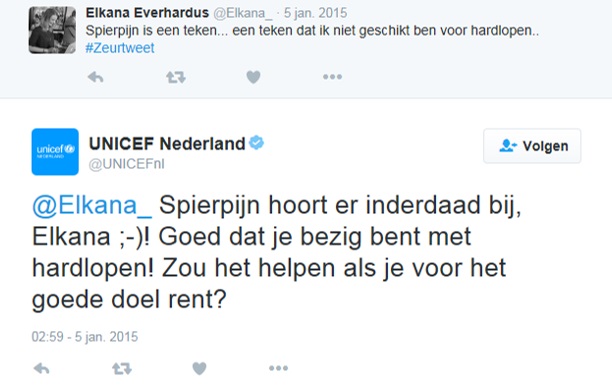Open more options on UNICEF tweet
Viewport: 612px width, 392px height.
point(279,368)
